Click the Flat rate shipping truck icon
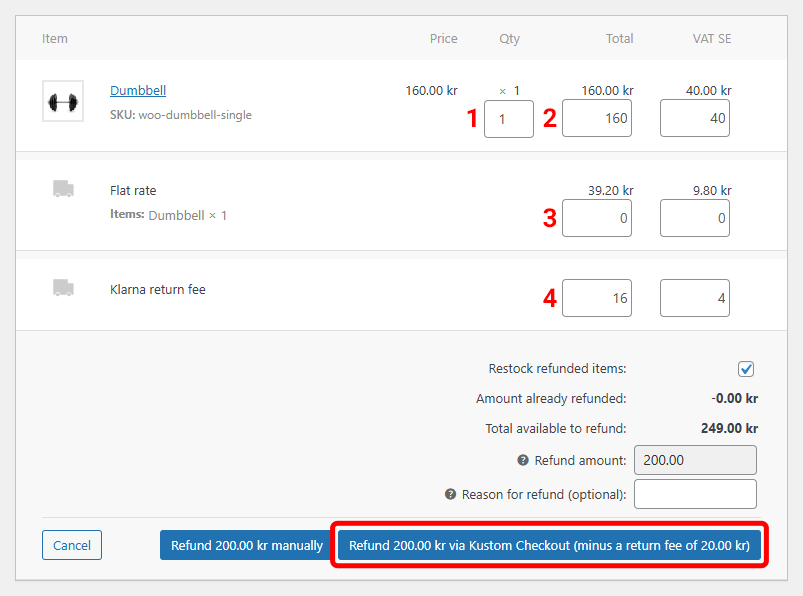The width and height of the screenshot is (803, 596). [x=63, y=189]
